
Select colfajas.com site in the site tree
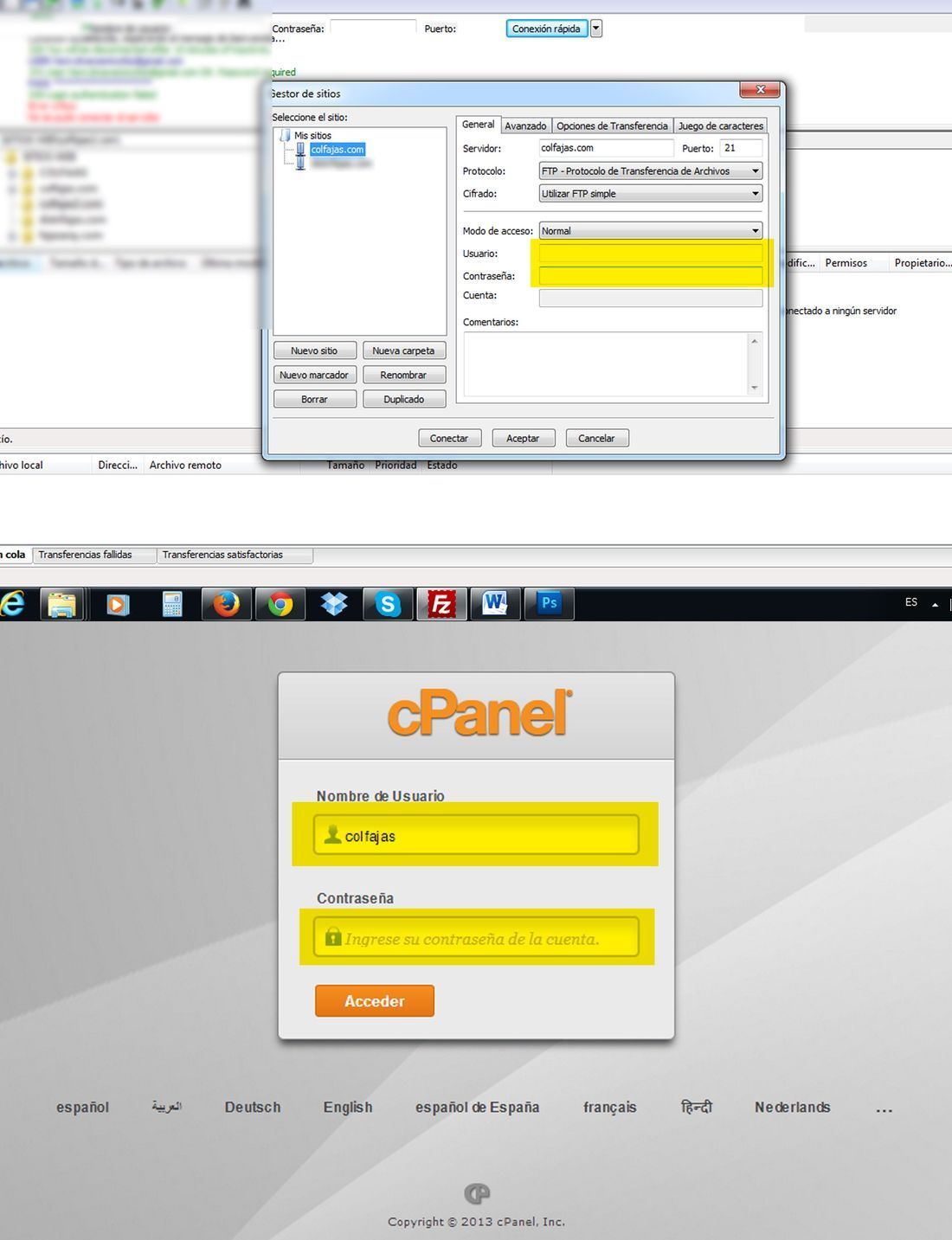tap(338, 150)
